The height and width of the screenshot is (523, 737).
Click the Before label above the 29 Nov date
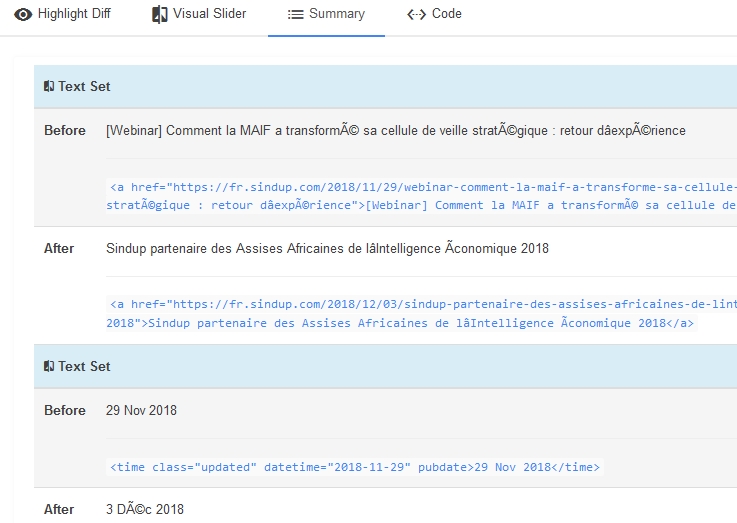click(x=65, y=410)
